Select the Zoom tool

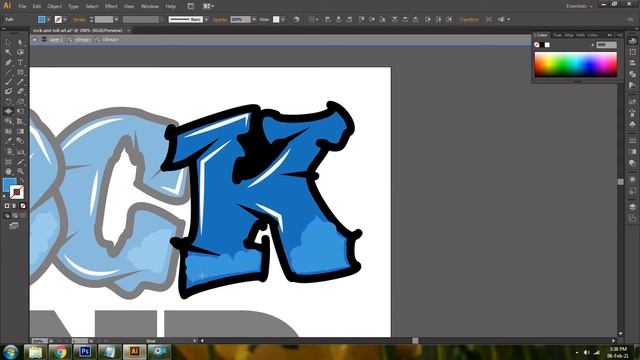tap(20, 171)
